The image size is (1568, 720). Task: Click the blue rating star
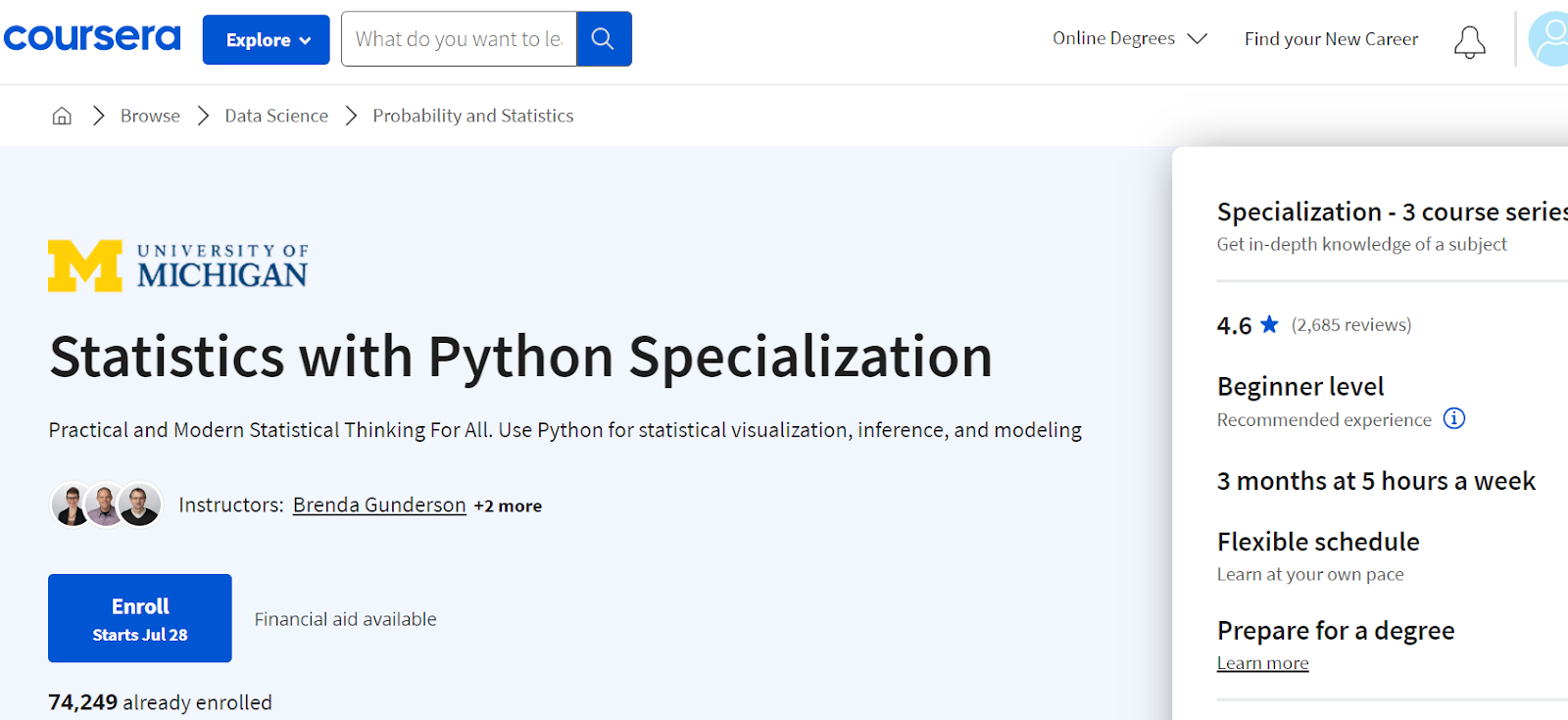tap(1269, 324)
